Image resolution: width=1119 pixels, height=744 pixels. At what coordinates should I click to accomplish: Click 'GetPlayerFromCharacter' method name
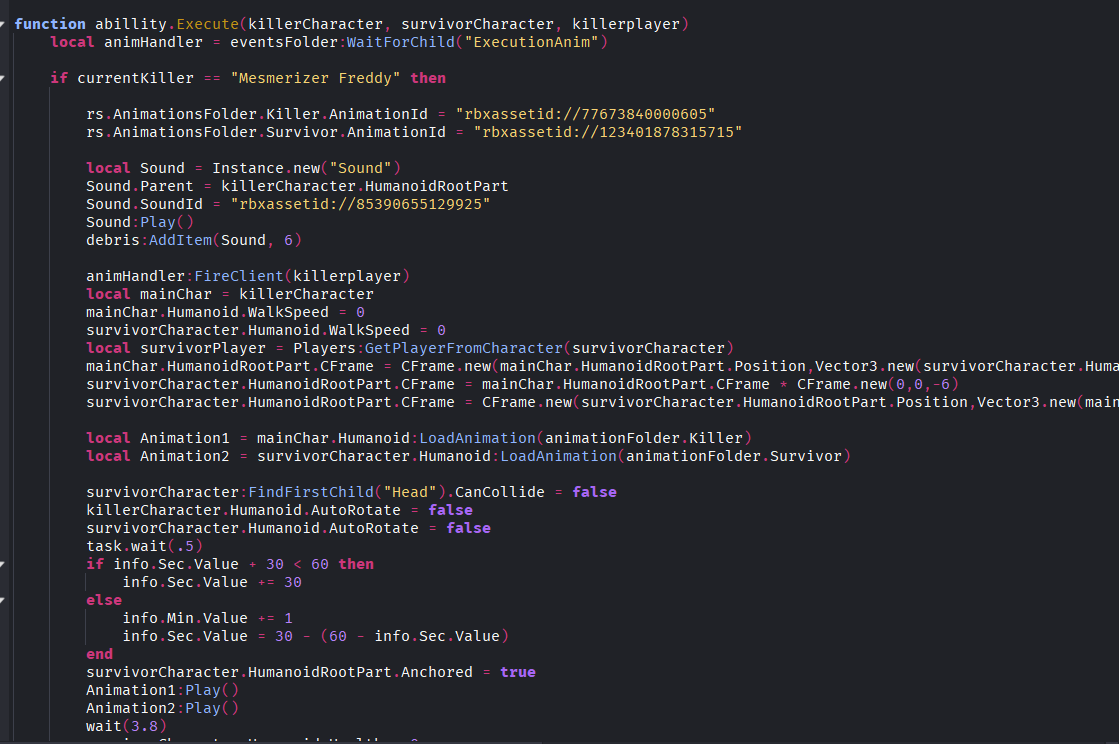pyautogui.click(x=464, y=348)
